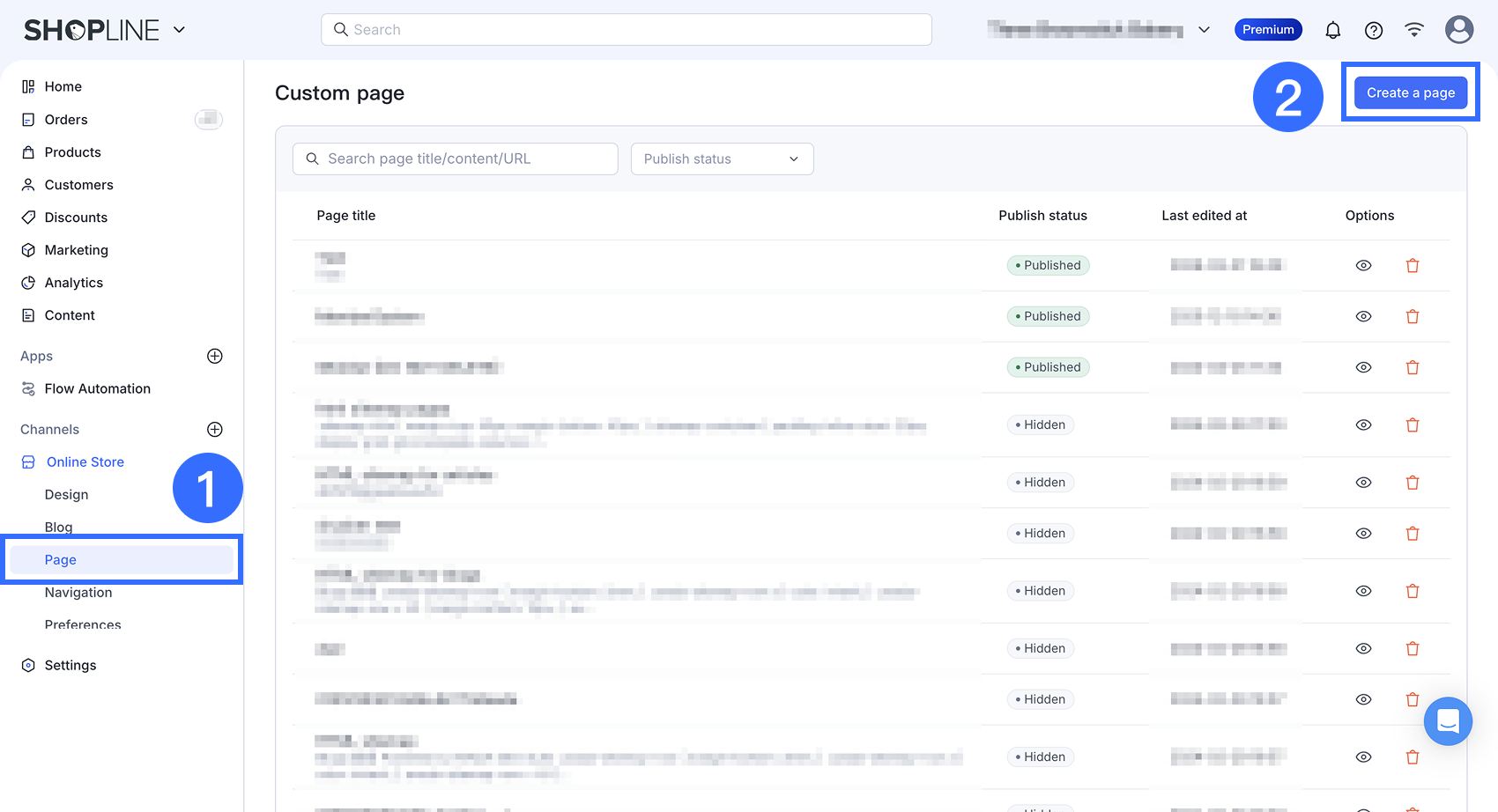Open Design under Online Store

click(x=67, y=495)
